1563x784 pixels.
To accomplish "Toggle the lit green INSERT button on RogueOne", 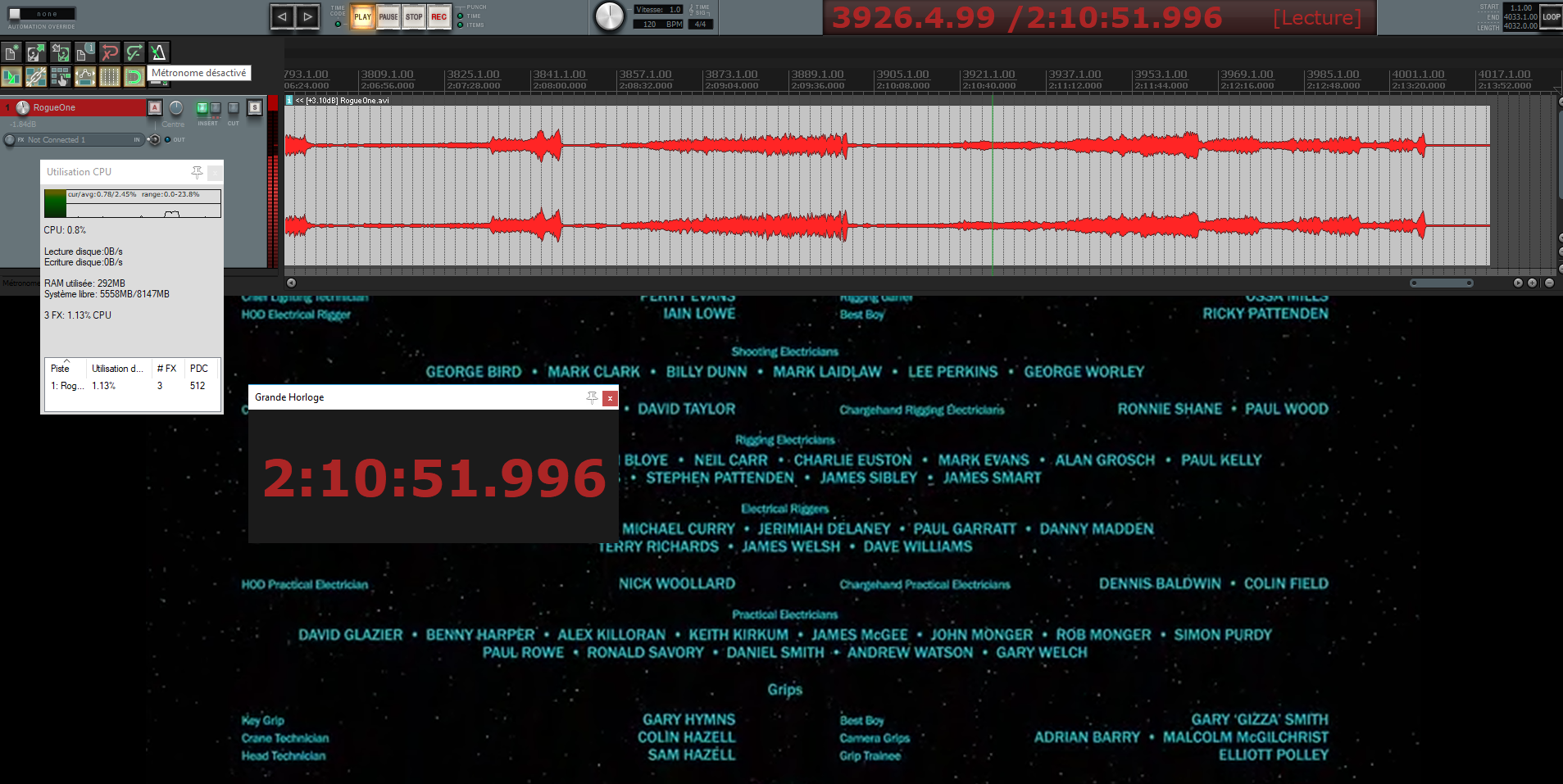I will point(202,108).
